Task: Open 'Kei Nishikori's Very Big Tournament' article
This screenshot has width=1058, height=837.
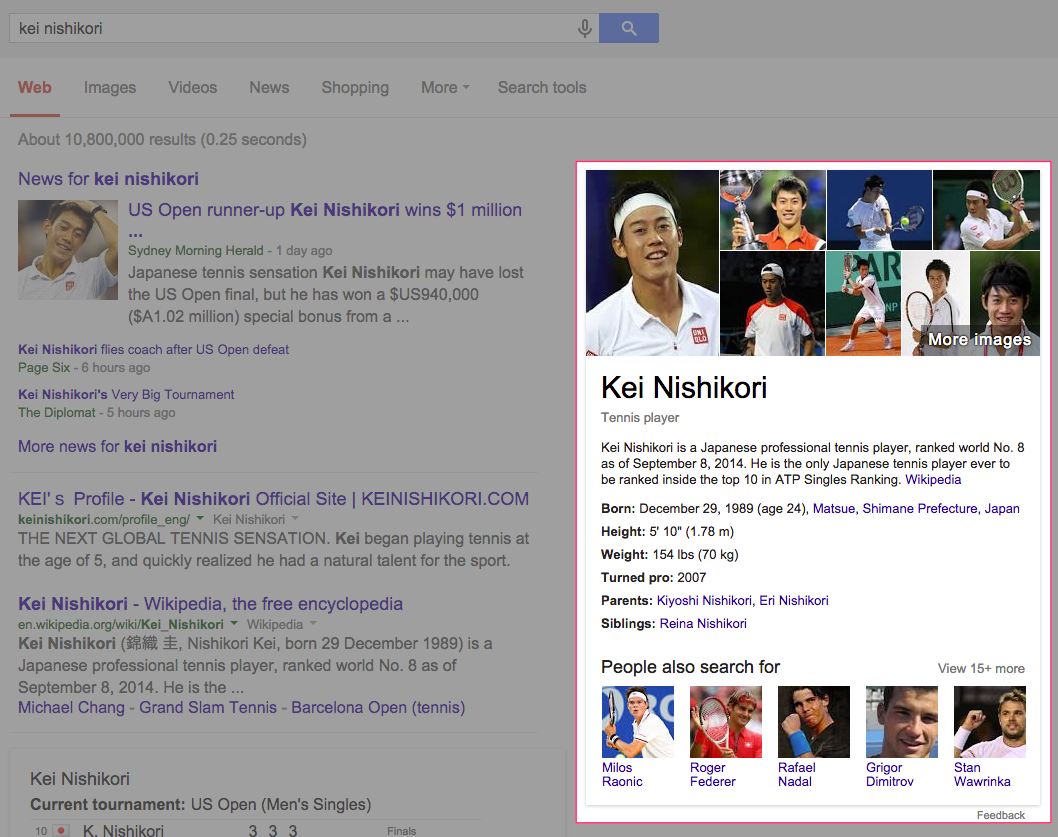Action: click(126, 395)
